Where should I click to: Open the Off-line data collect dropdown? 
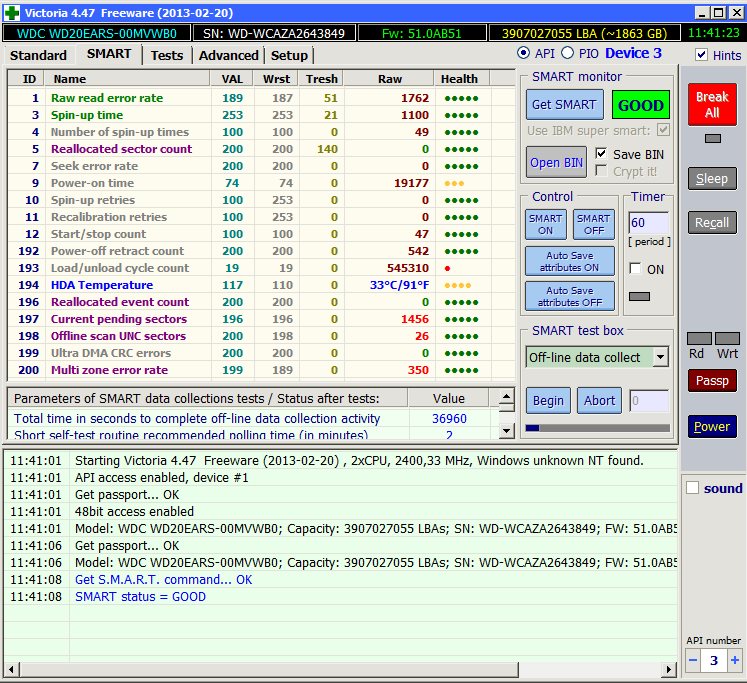660,357
